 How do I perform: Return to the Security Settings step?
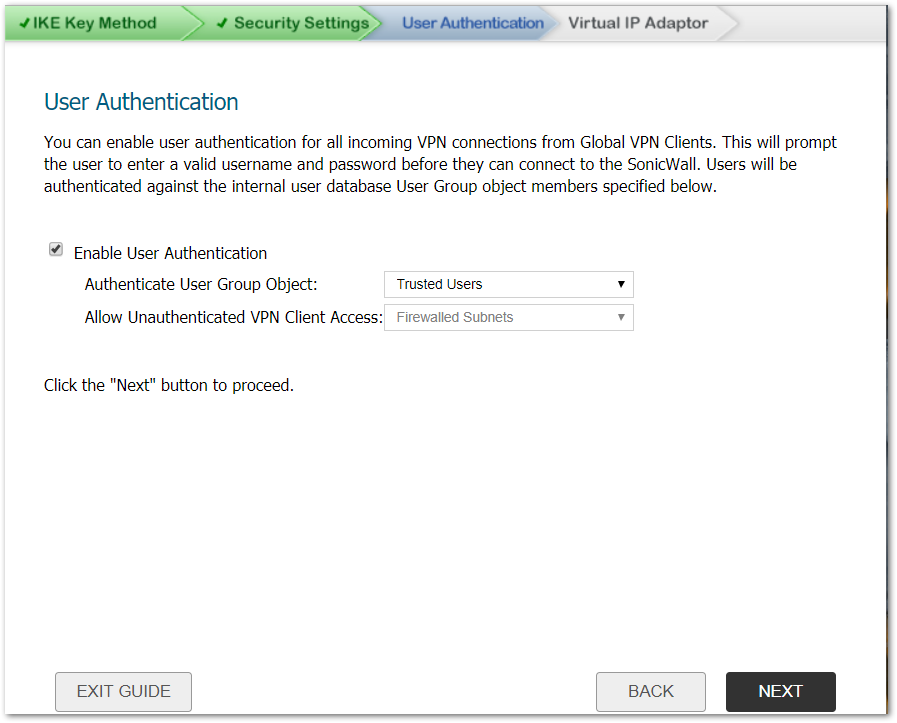pyautogui.click(x=301, y=23)
